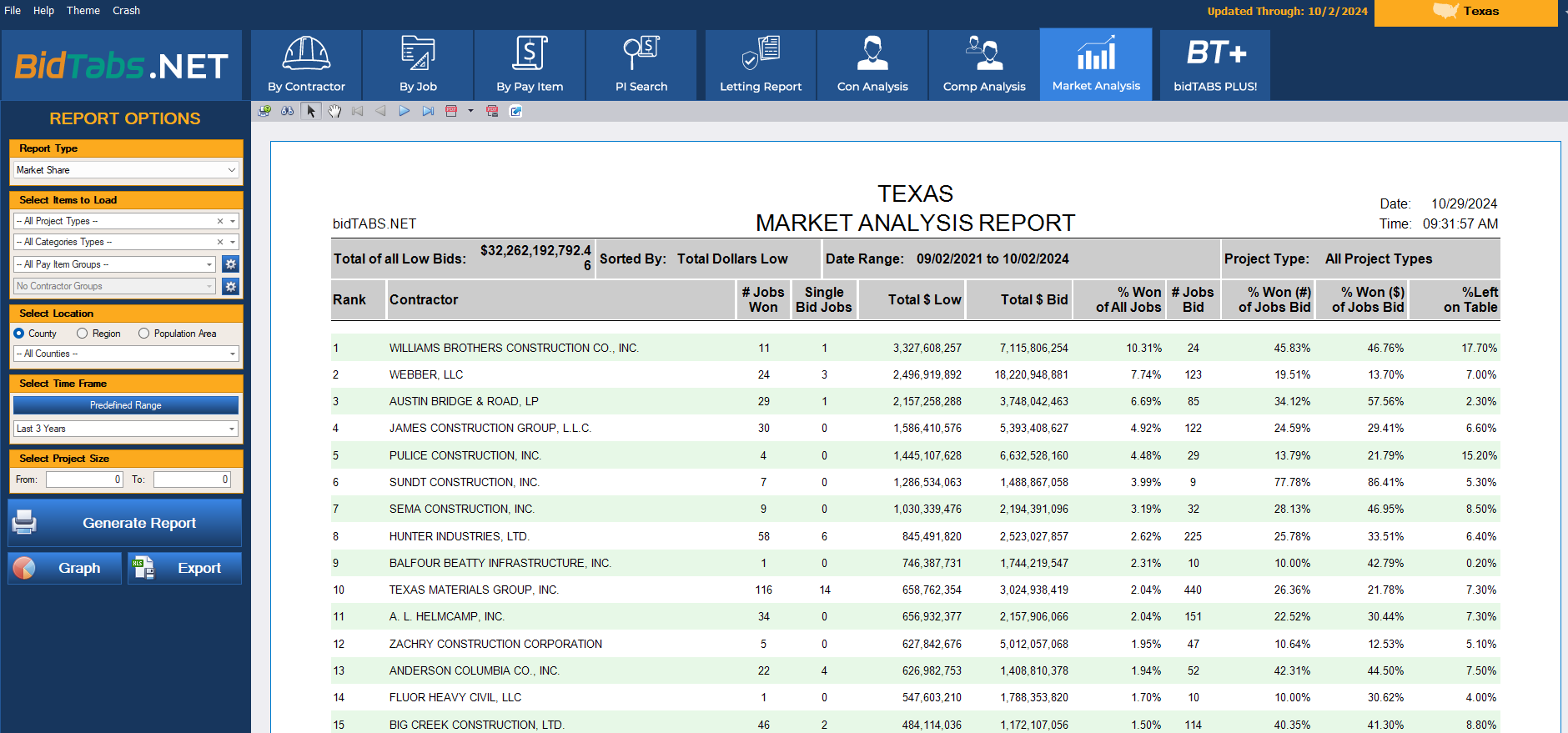1568x733 pixels.
Task: Open the Help menu
Action: (43, 11)
